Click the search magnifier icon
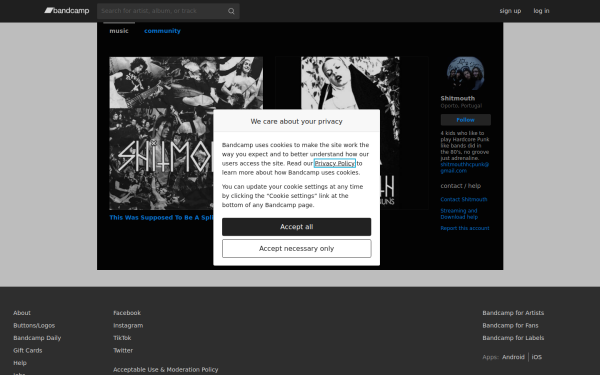This screenshot has width=600, height=375. pos(231,11)
